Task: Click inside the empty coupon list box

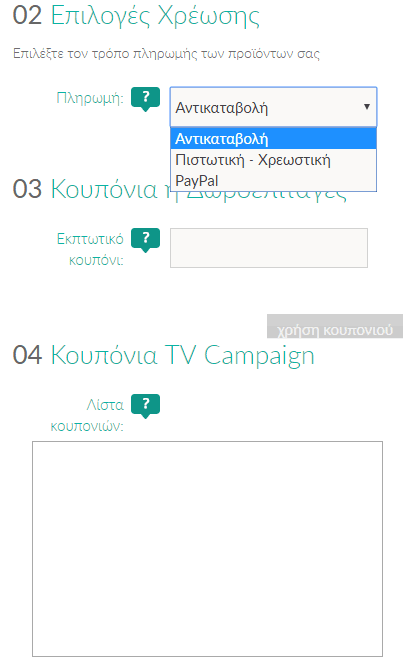Action: pos(207,548)
